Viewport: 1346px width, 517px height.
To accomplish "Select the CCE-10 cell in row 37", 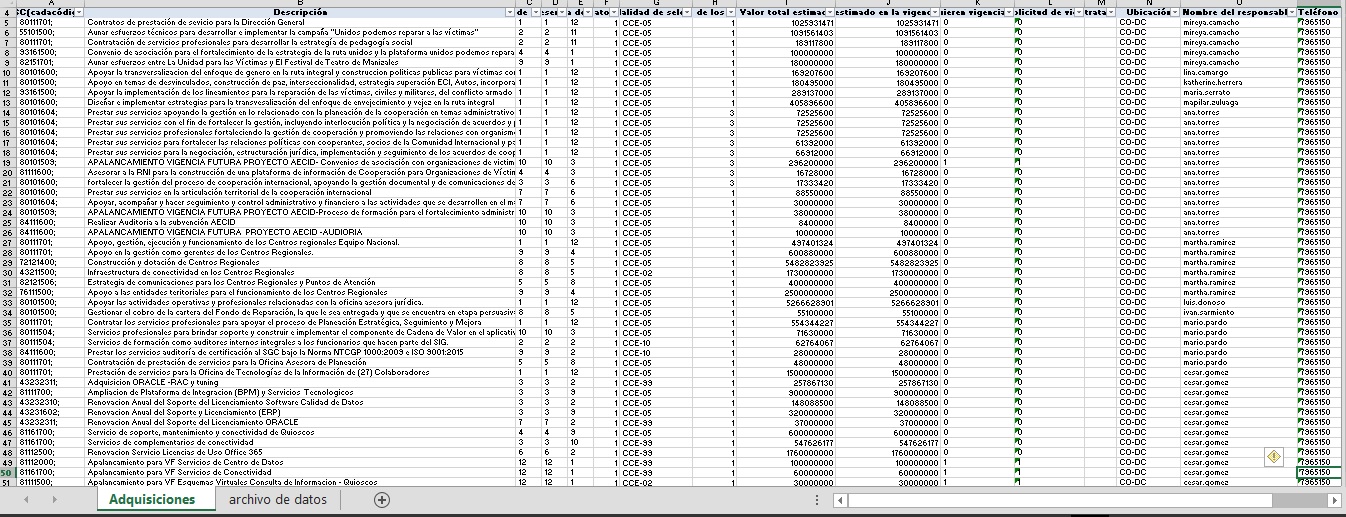I will coord(654,341).
